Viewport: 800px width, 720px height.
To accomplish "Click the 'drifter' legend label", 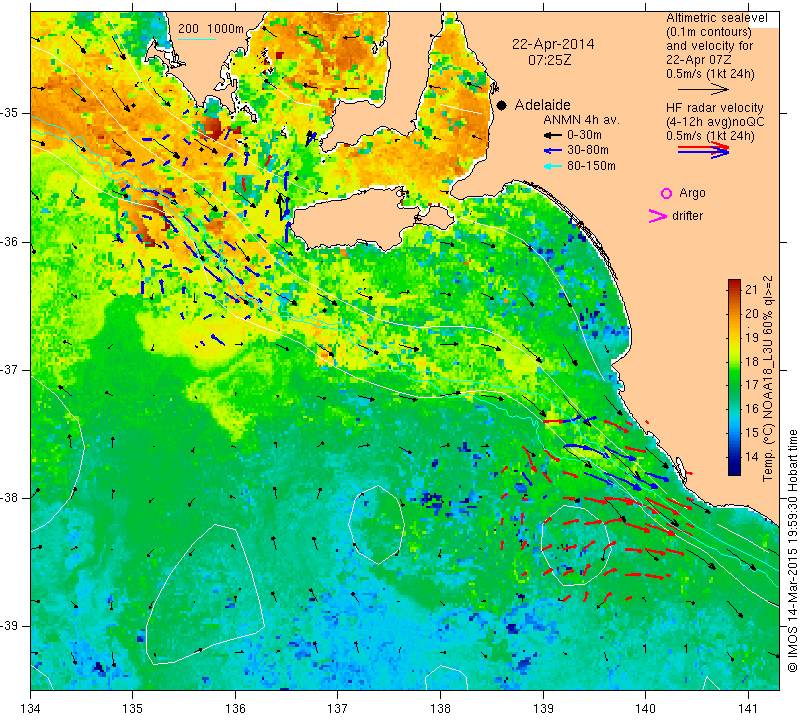I will click(x=687, y=216).
